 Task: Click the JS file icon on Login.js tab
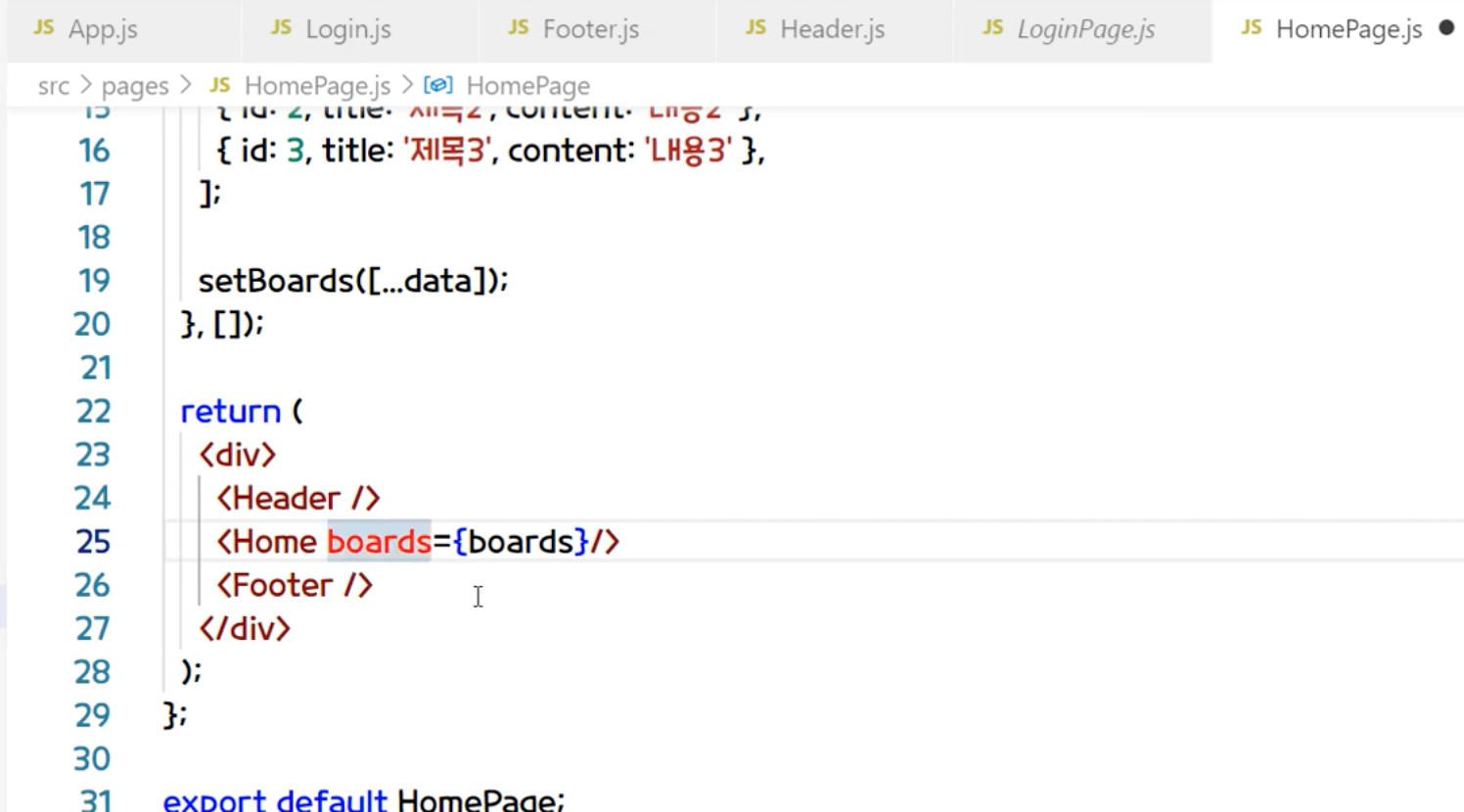point(281,27)
